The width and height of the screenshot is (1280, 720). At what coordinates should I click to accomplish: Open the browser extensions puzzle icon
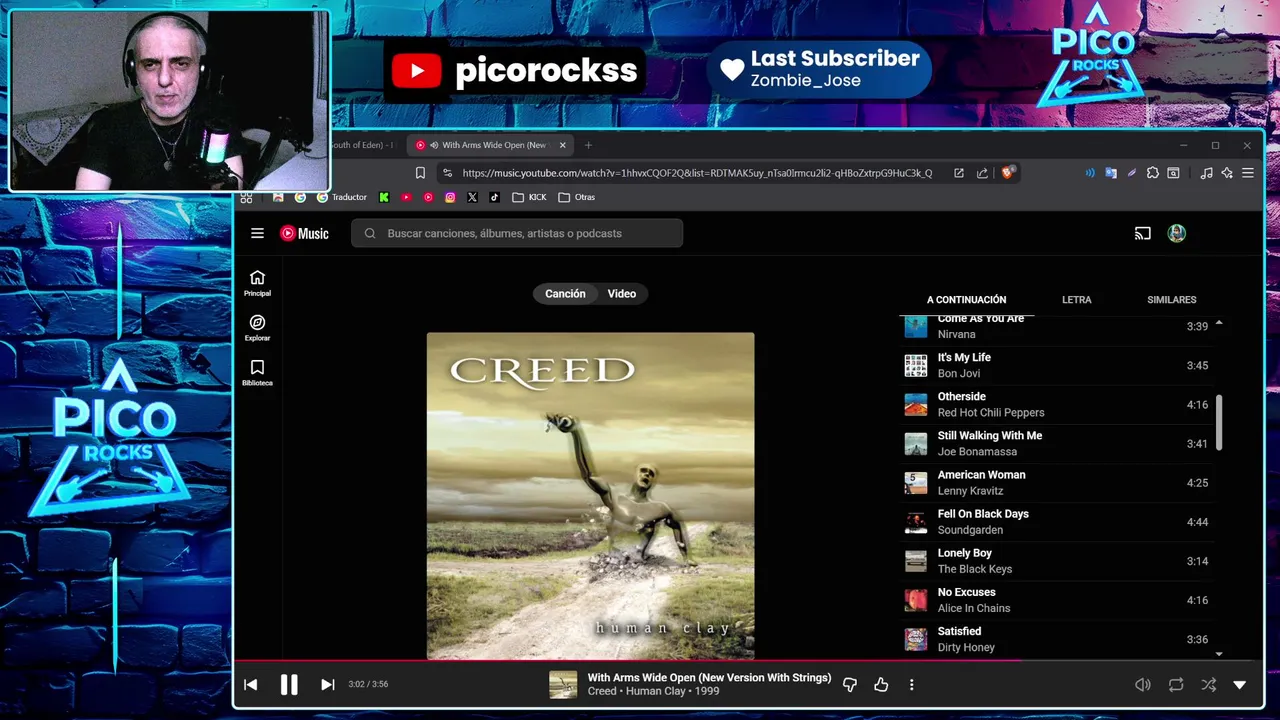tap(1153, 173)
